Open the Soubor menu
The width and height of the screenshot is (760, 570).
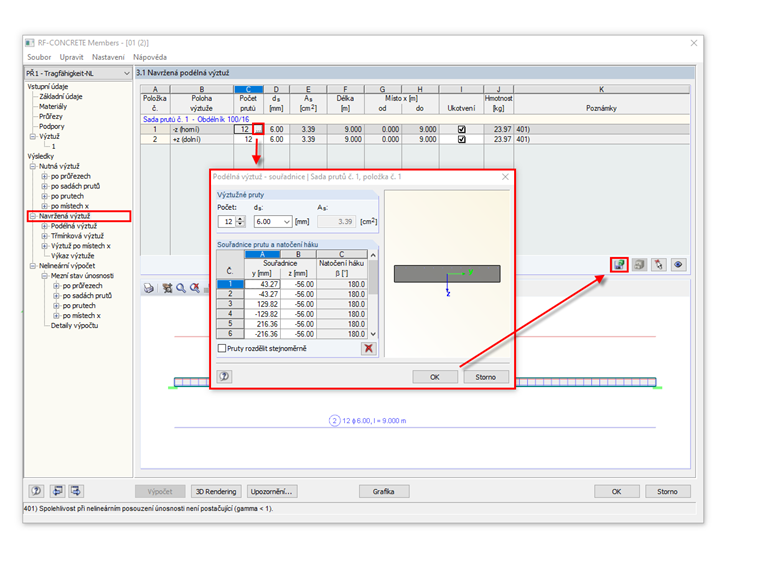pos(39,57)
